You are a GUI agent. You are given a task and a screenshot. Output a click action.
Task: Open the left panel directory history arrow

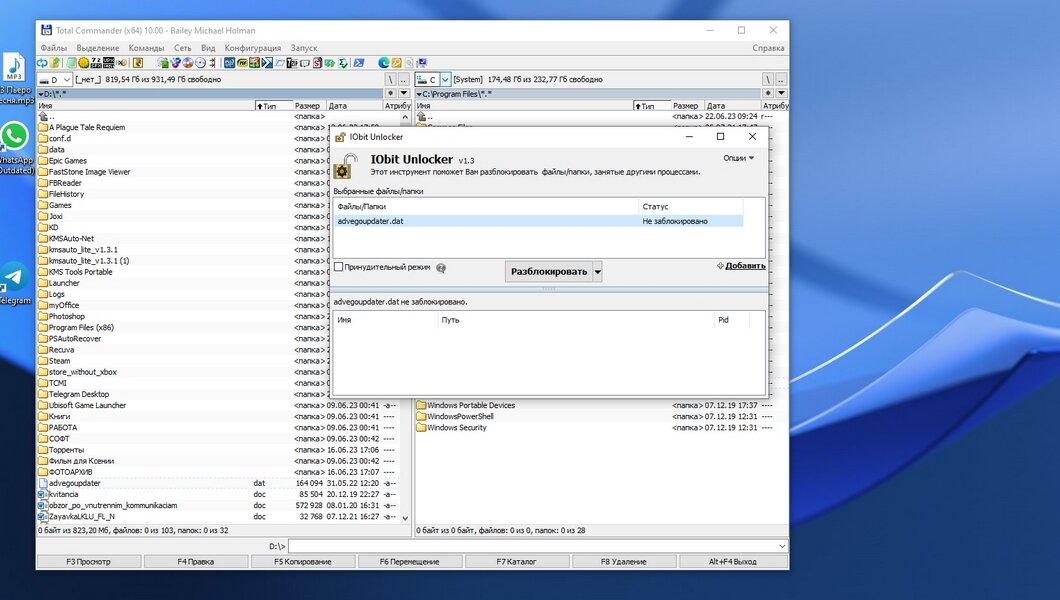click(x=404, y=93)
